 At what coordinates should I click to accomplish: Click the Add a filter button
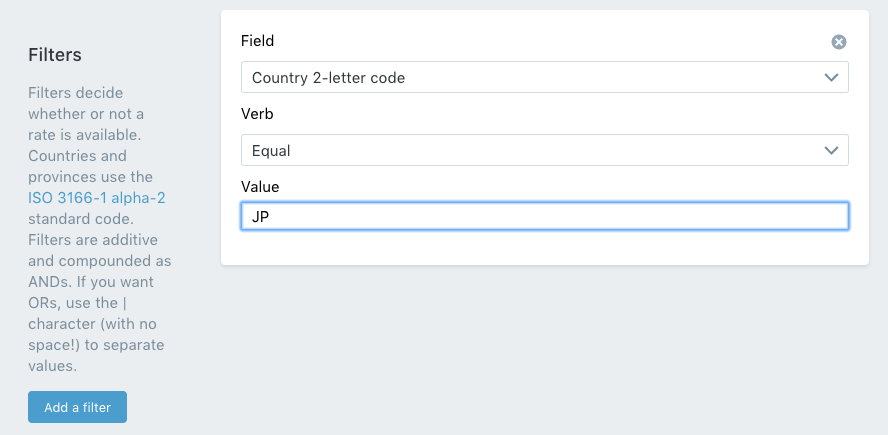tap(78, 407)
